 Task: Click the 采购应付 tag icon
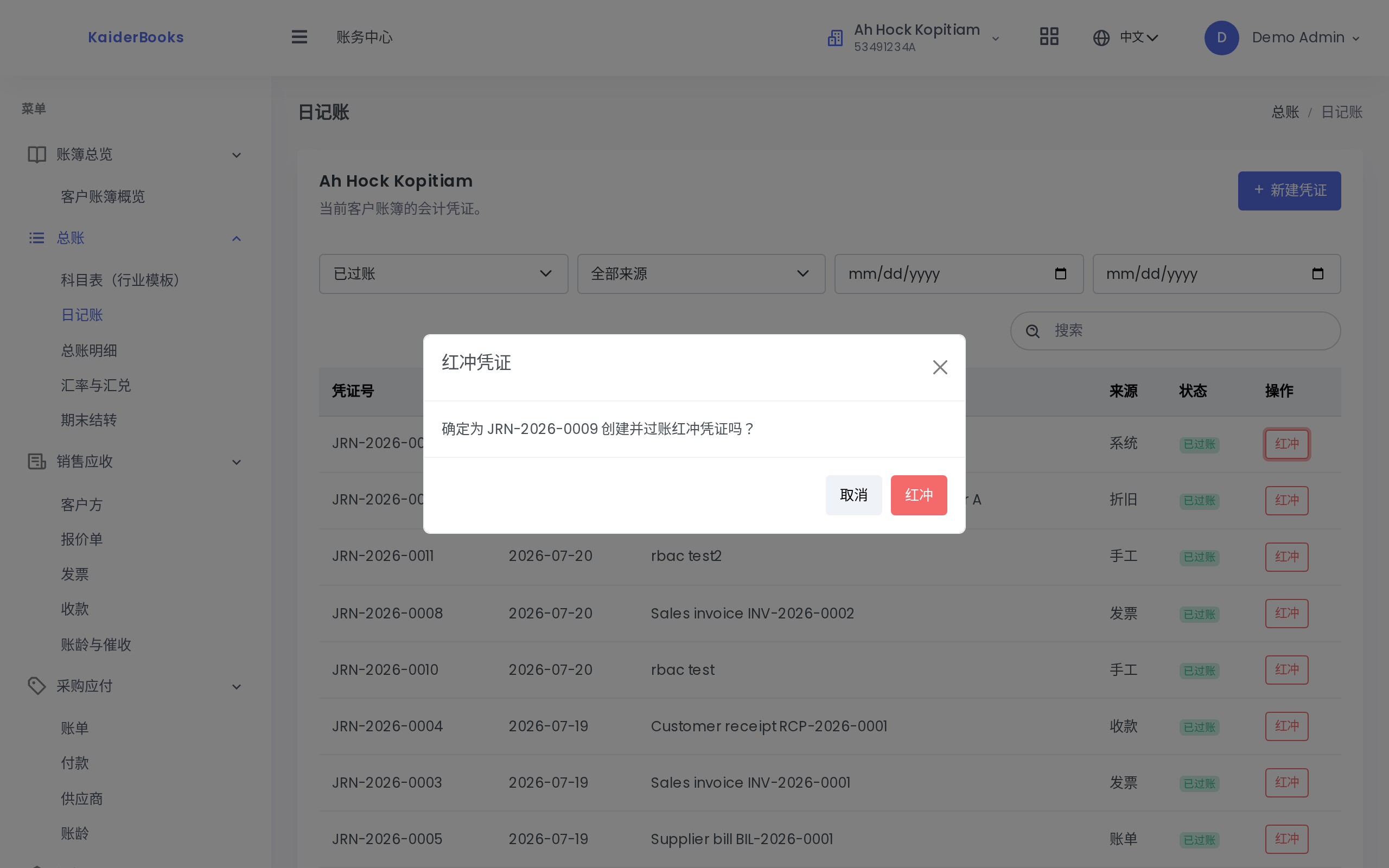click(37, 685)
